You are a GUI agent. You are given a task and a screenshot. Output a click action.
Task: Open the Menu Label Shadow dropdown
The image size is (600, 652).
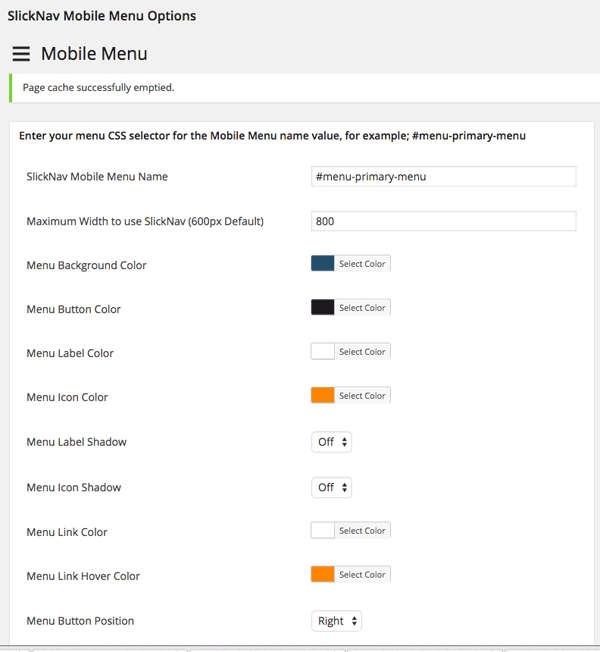point(332,442)
